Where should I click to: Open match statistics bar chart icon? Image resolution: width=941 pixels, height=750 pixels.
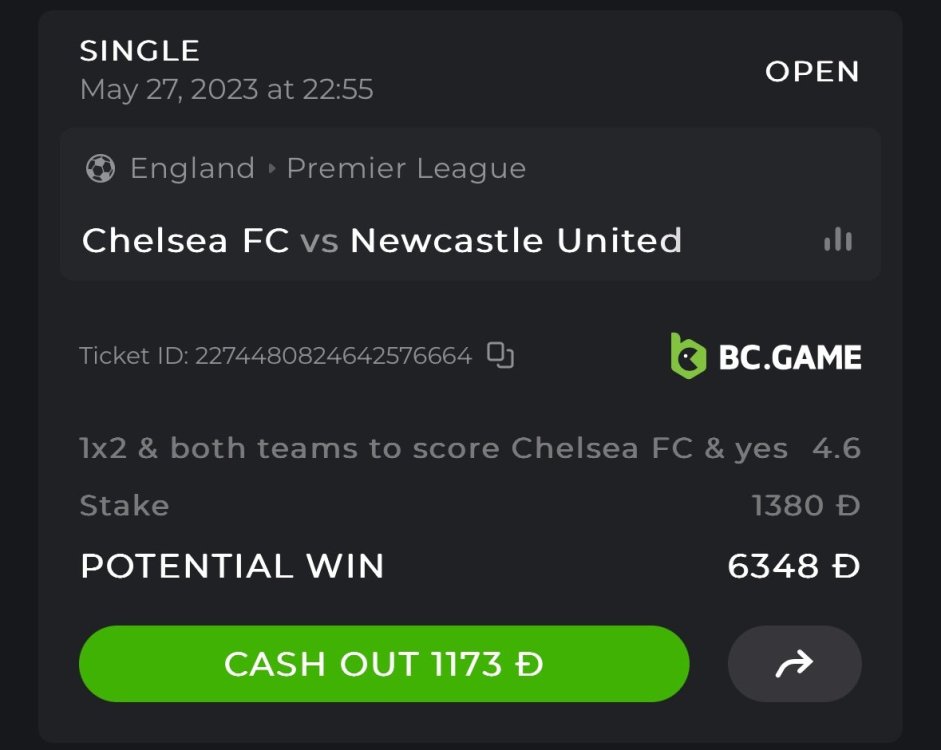tap(838, 240)
